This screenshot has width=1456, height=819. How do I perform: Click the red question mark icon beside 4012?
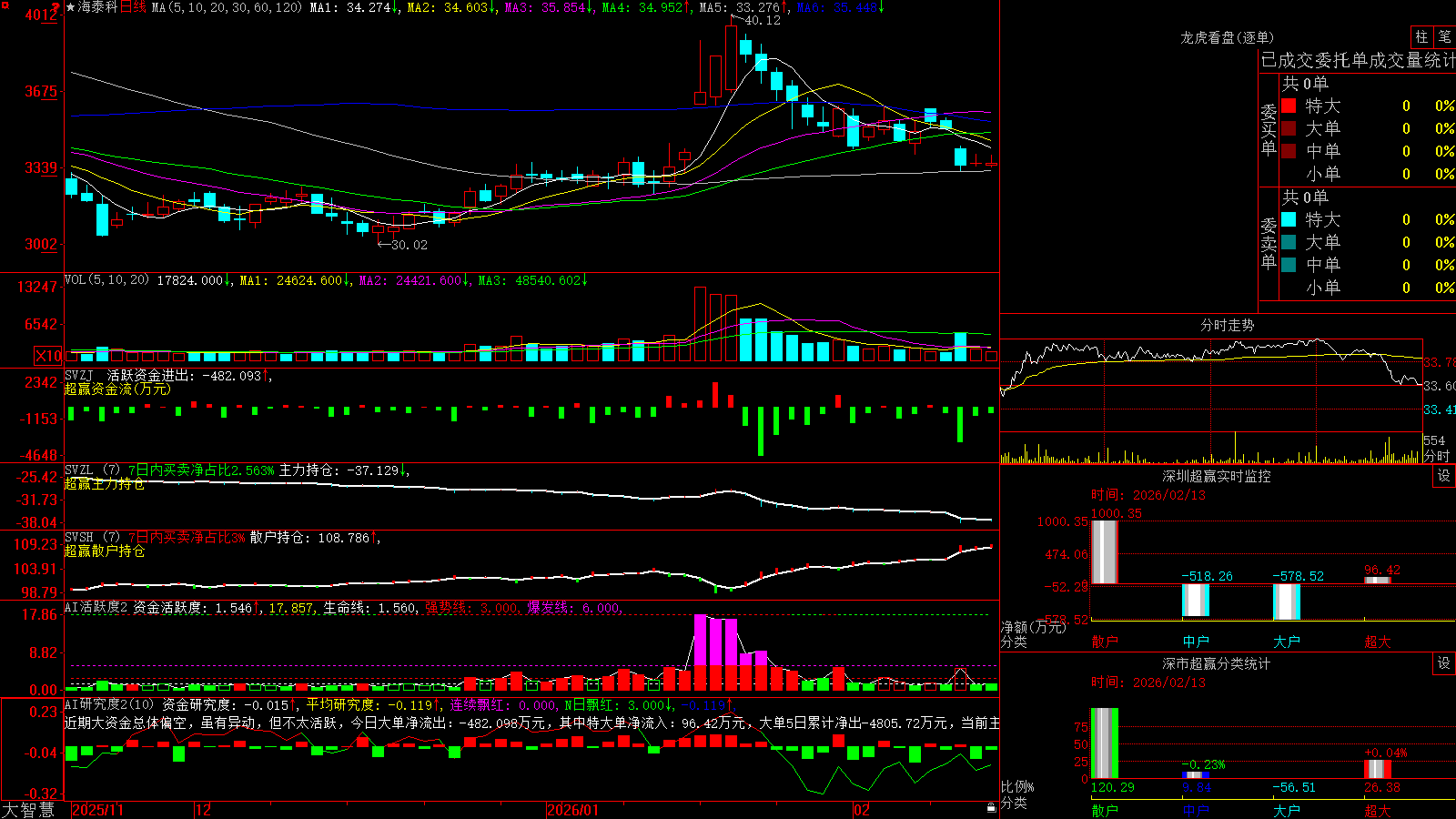point(56,9)
